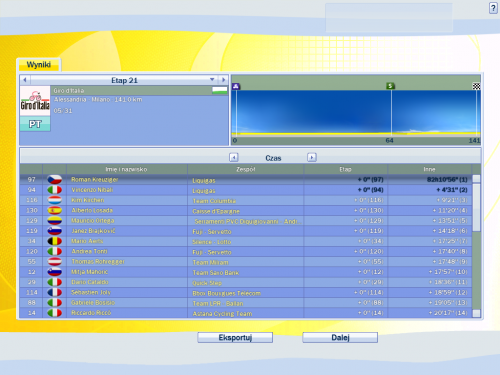Click the results list scrollbar thumb
This screenshot has width=500, height=375.
pos(477,207)
